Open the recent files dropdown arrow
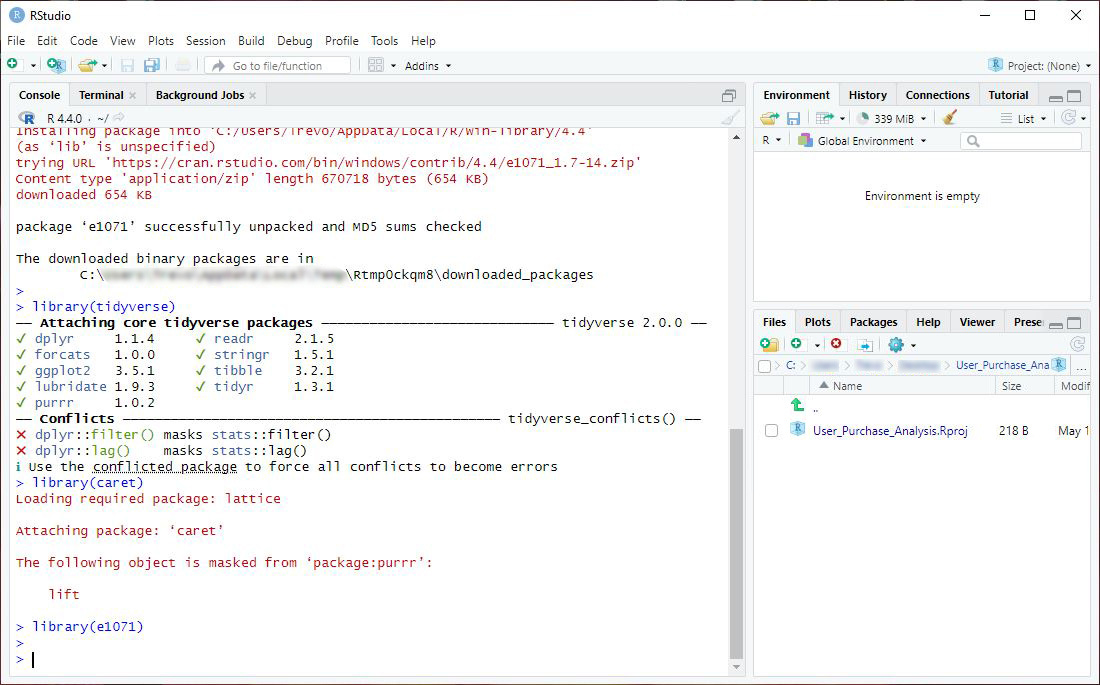The image size is (1100, 685). (105, 65)
